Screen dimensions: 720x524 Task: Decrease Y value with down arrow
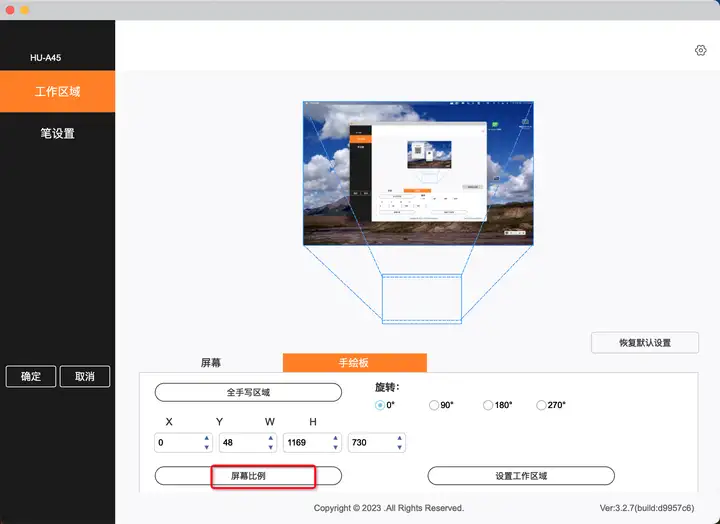pos(271,447)
